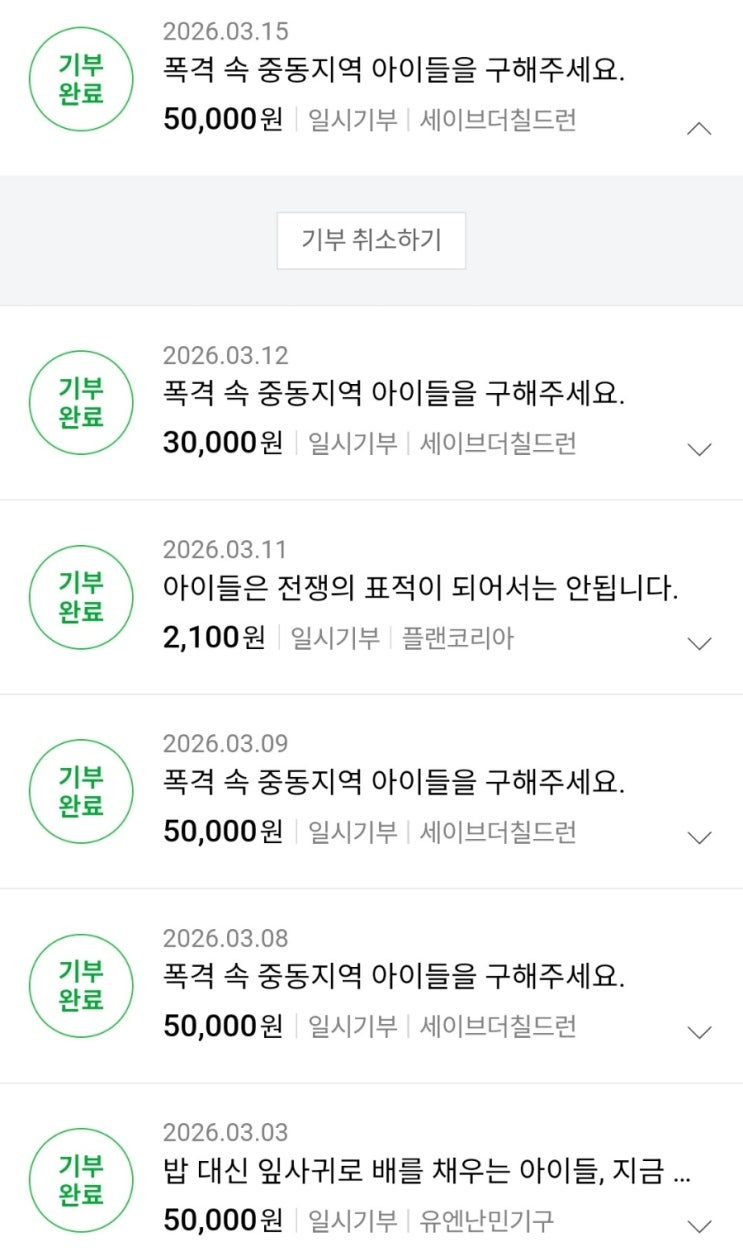Expand the 2026.03.11 플랜코리아 donation entry
The width and height of the screenshot is (743, 1256).
[700, 643]
